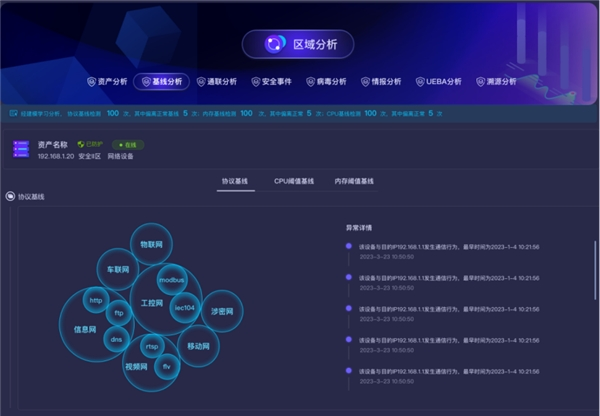Viewport: 600px width, 416px height.
Task: Click the 已防护 status badge
Action: 90,144
